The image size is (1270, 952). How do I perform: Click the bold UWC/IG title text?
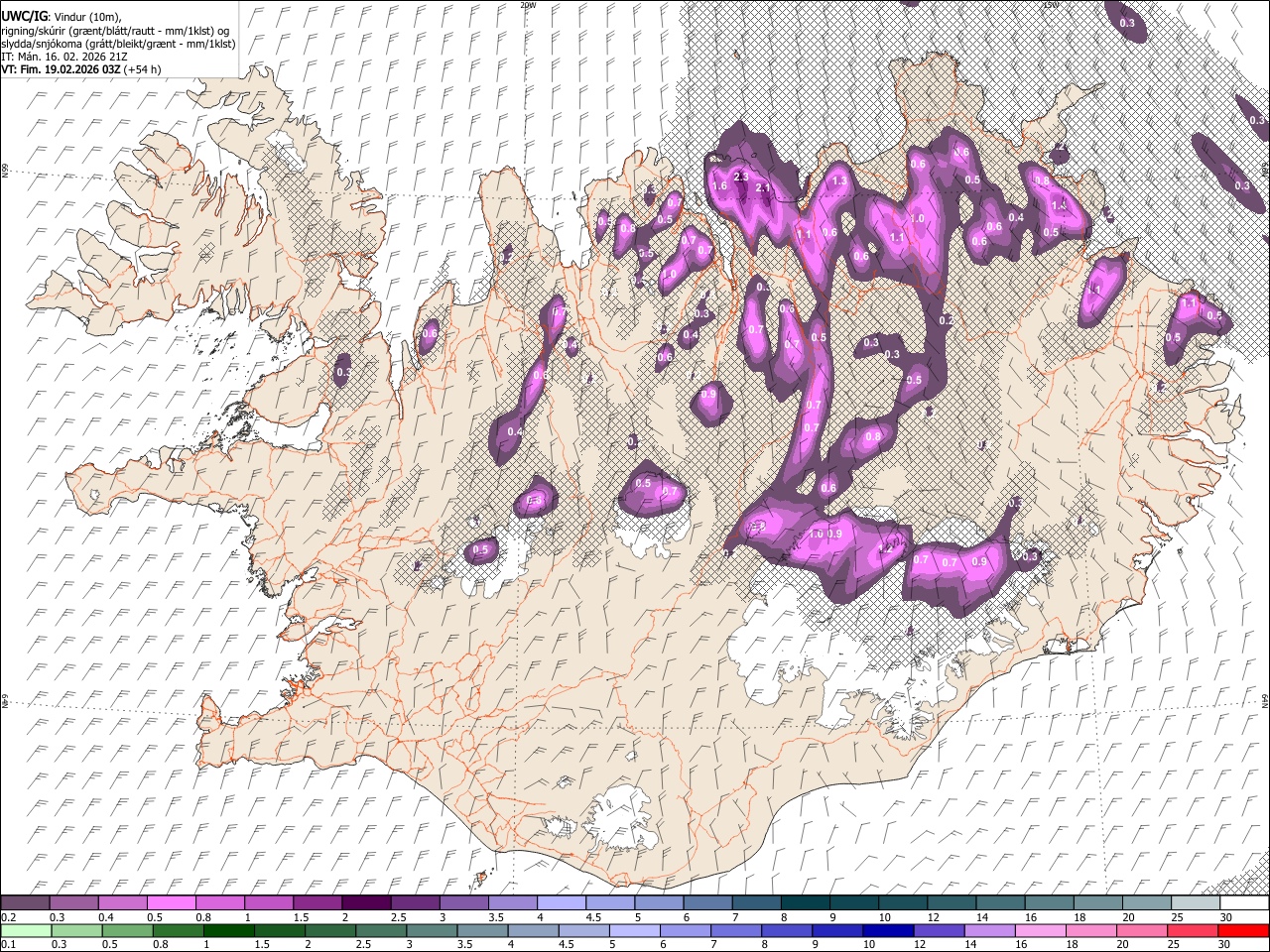(24, 17)
